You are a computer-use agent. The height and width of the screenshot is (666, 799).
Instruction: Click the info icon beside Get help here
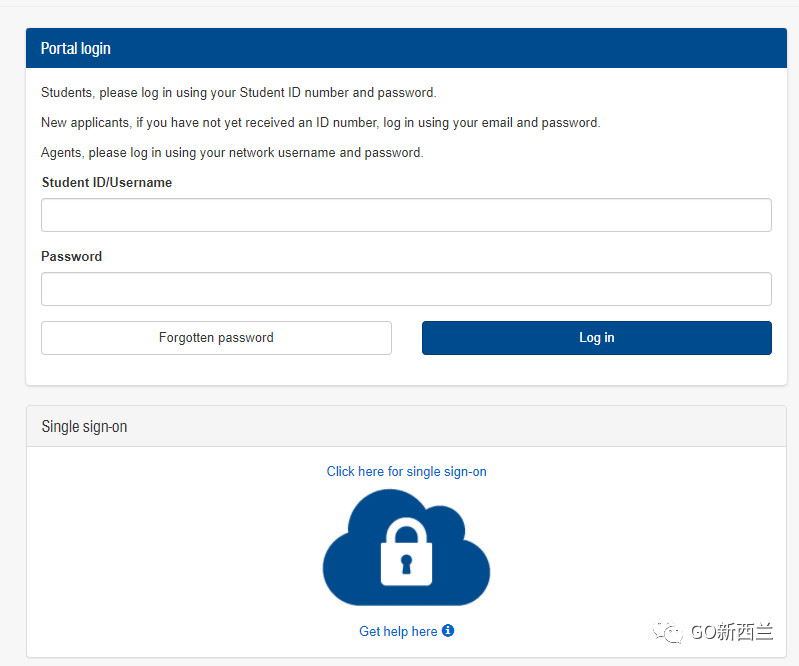click(x=448, y=630)
